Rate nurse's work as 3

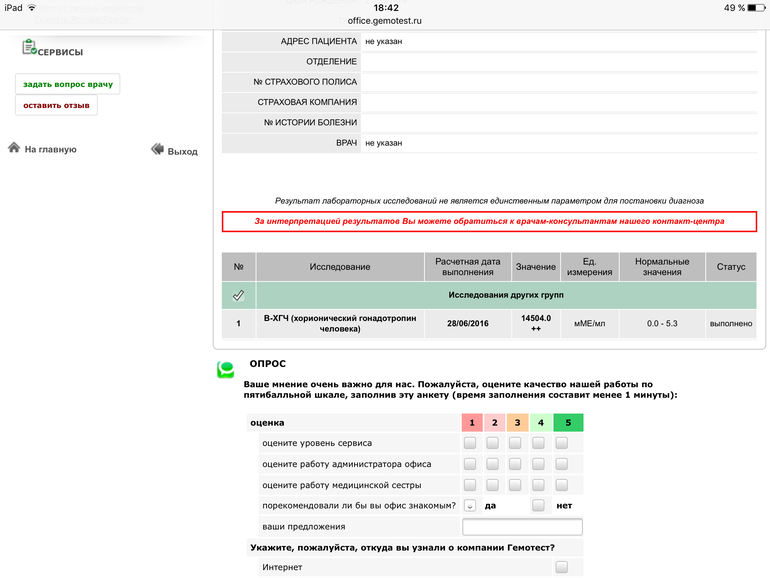pyautogui.click(x=516, y=485)
